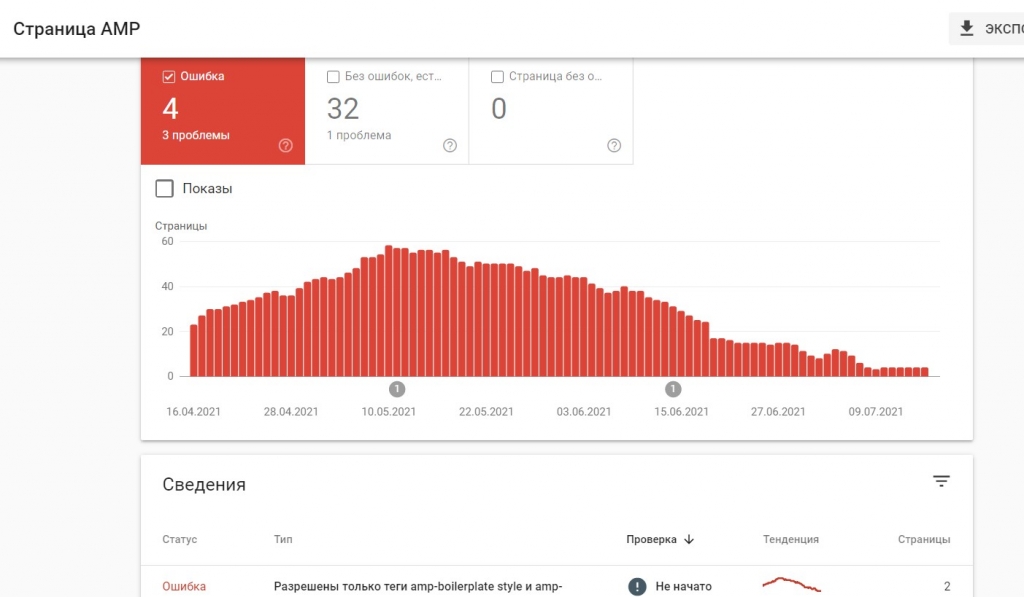Click the exclamation icon beside Не начато
Screen dimensions: 1024x597
pyautogui.click(x=637, y=587)
